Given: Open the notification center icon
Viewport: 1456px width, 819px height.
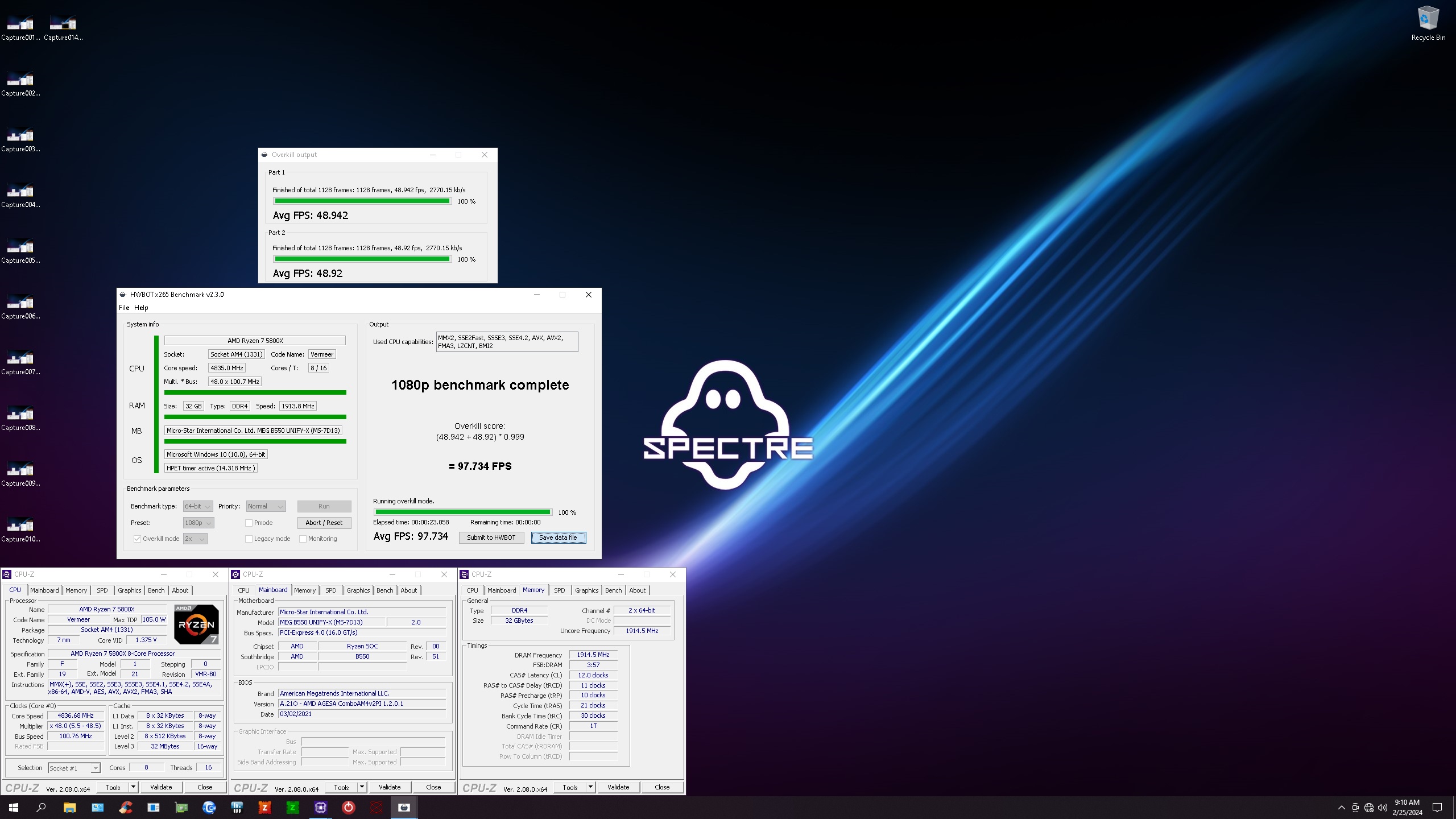Looking at the screenshot, I should (x=1437, y=808).
